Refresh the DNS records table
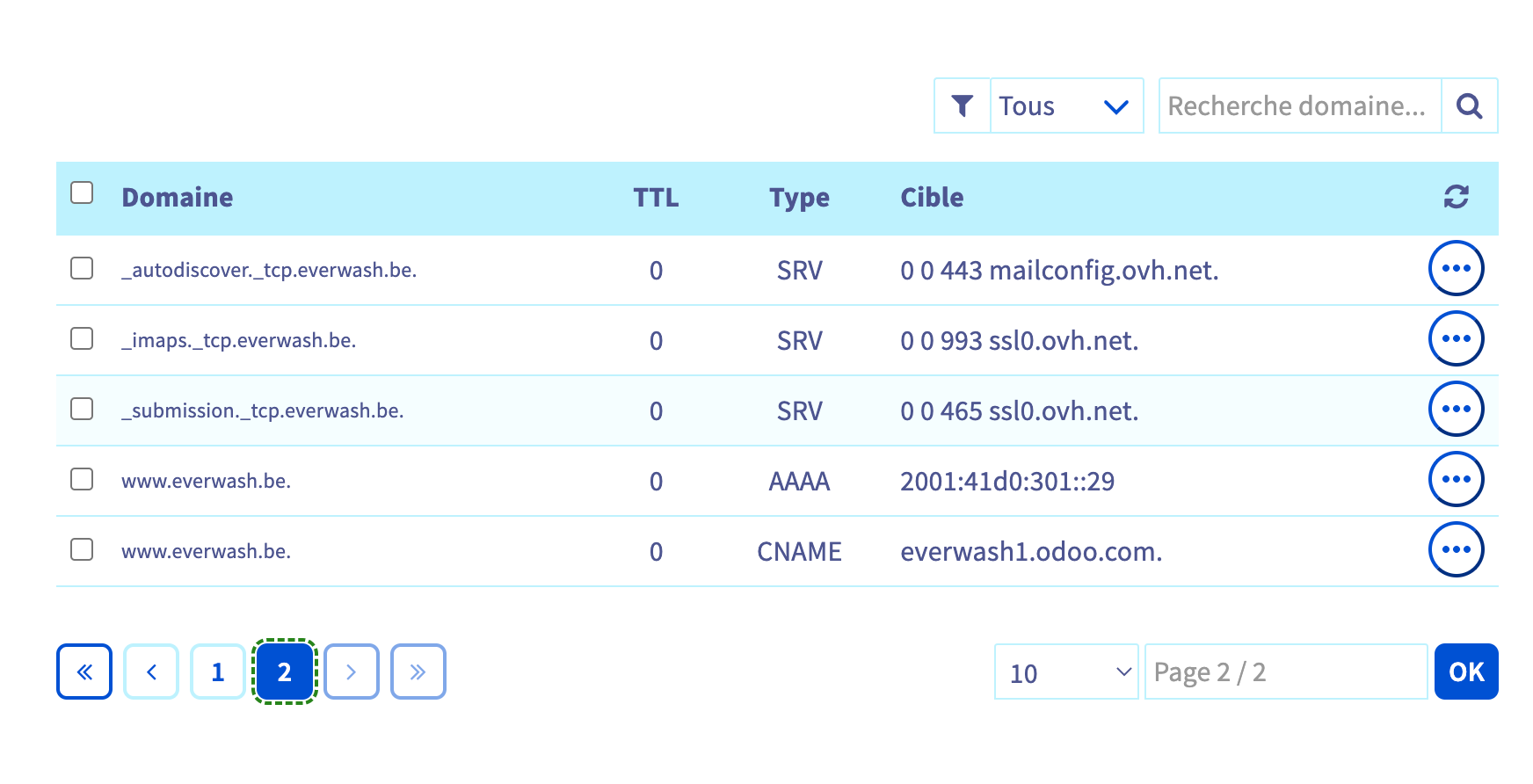The width and height of the screenshot is (1533, 784). (1456, 197)
